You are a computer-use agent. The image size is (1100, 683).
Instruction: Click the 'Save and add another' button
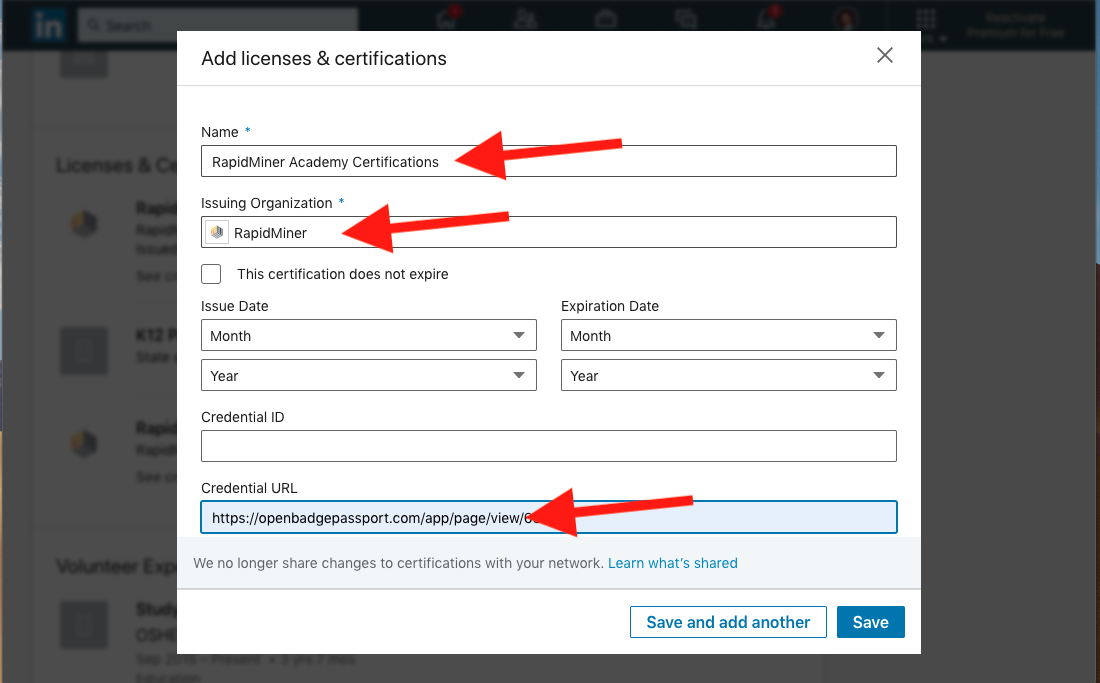pyautogui.click(x=728, y=622)
